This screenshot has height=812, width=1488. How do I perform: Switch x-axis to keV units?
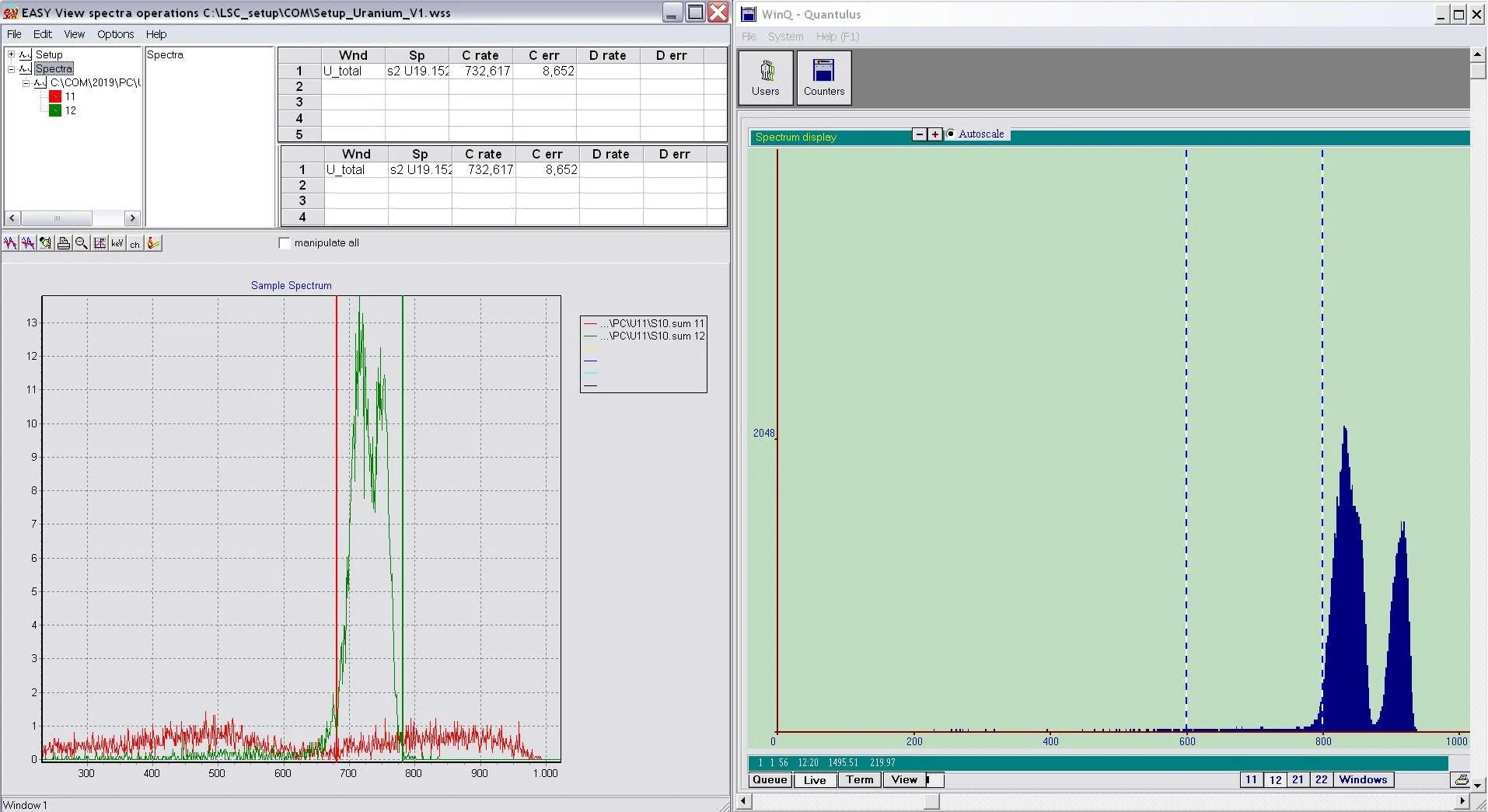pyautogui.click(x=117, y=243)
